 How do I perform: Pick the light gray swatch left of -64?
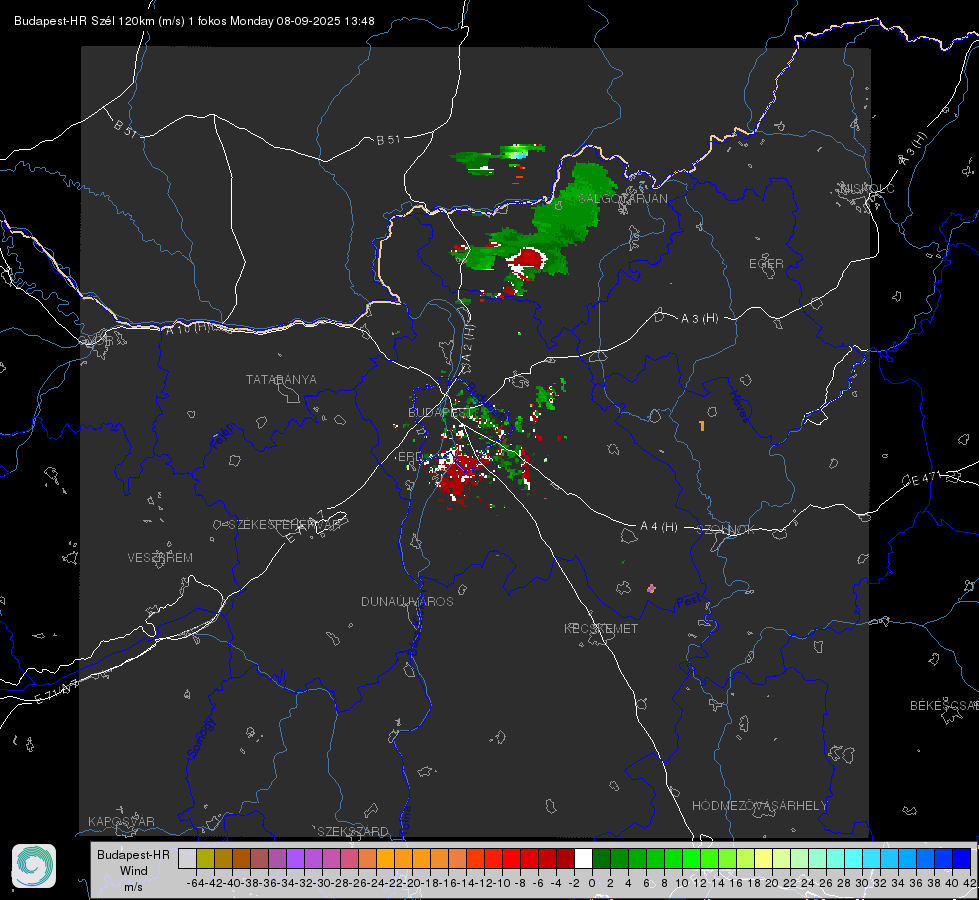[187, 858]
